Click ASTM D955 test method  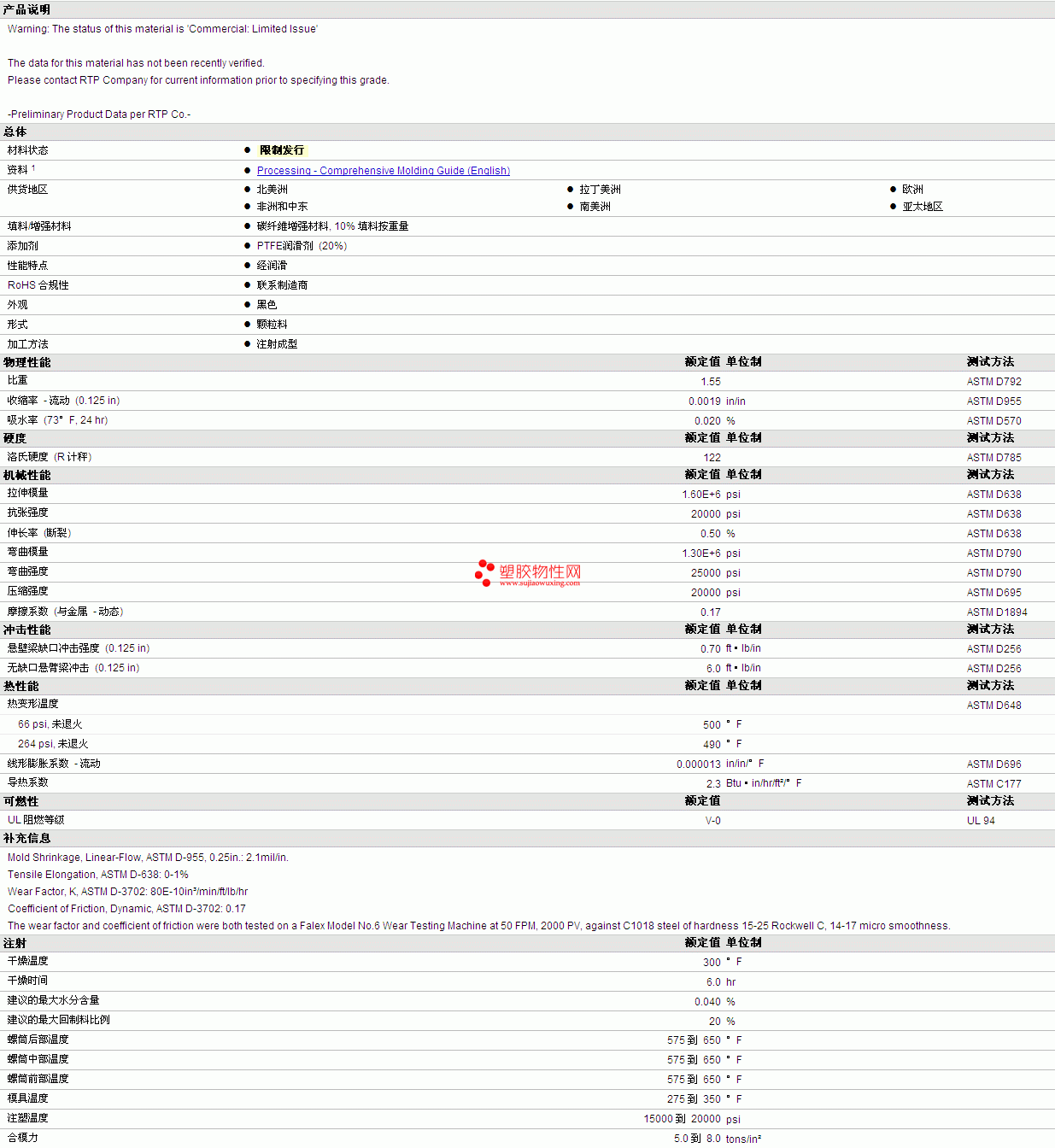(994, 401)
